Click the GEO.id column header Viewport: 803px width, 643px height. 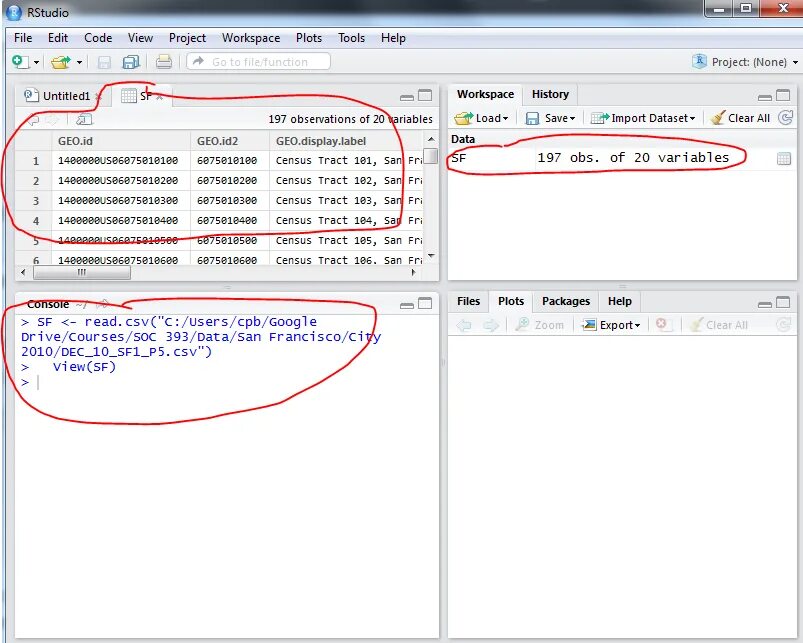point(121,141)
